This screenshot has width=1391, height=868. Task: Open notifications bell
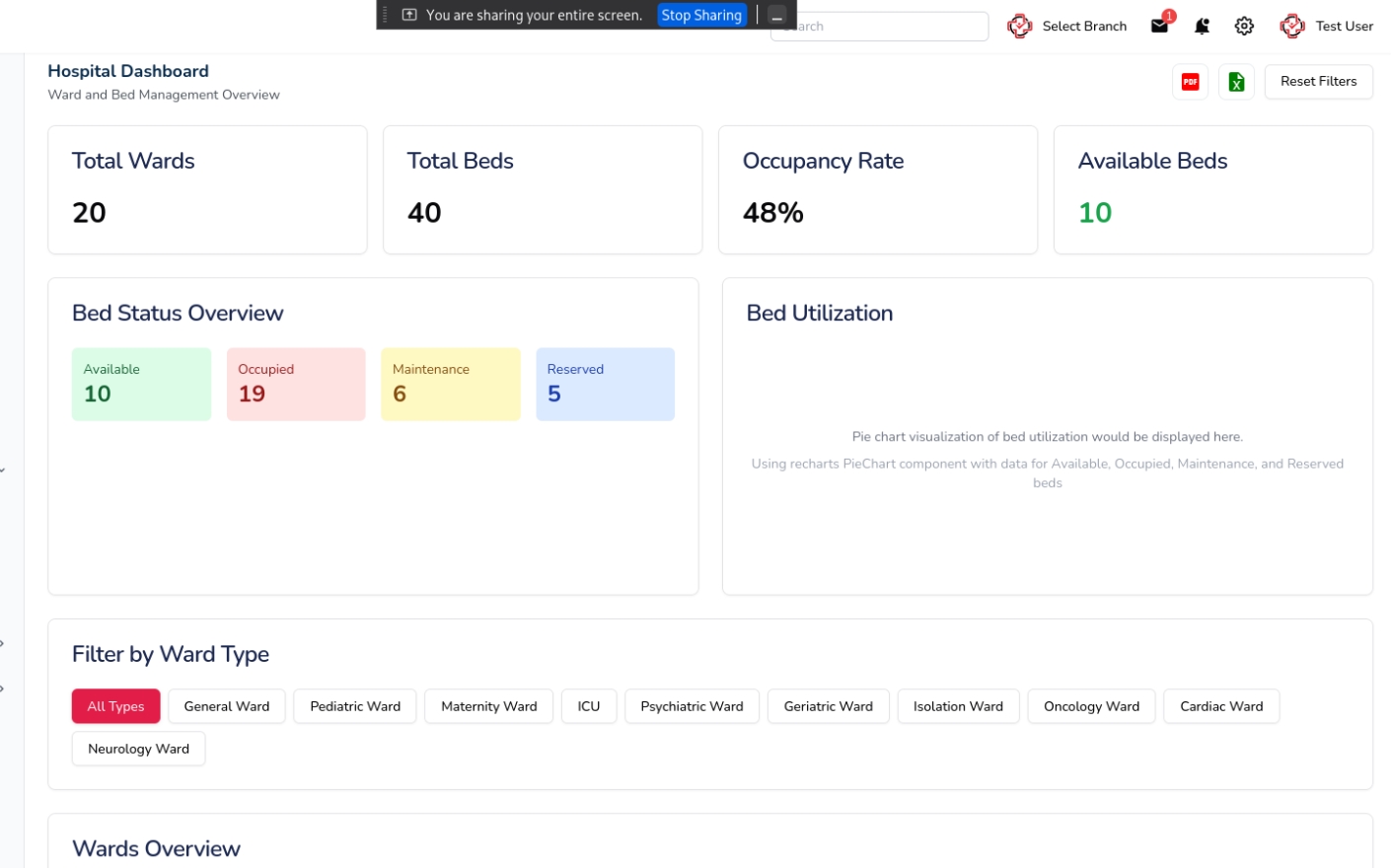pyautogui.click(x=1202, y=27)
